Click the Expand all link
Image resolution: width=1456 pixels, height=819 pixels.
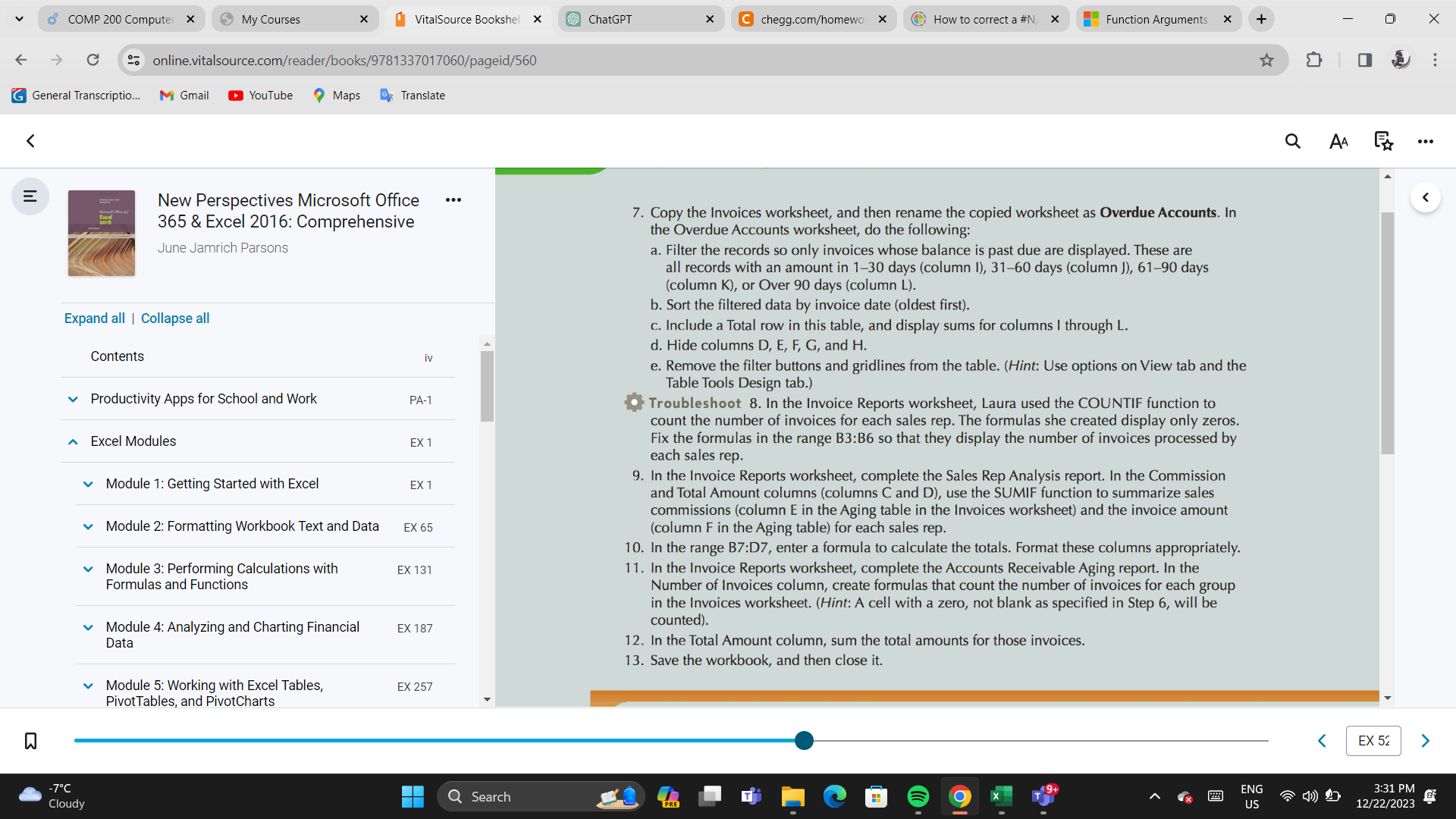click(x=94, y=318)
